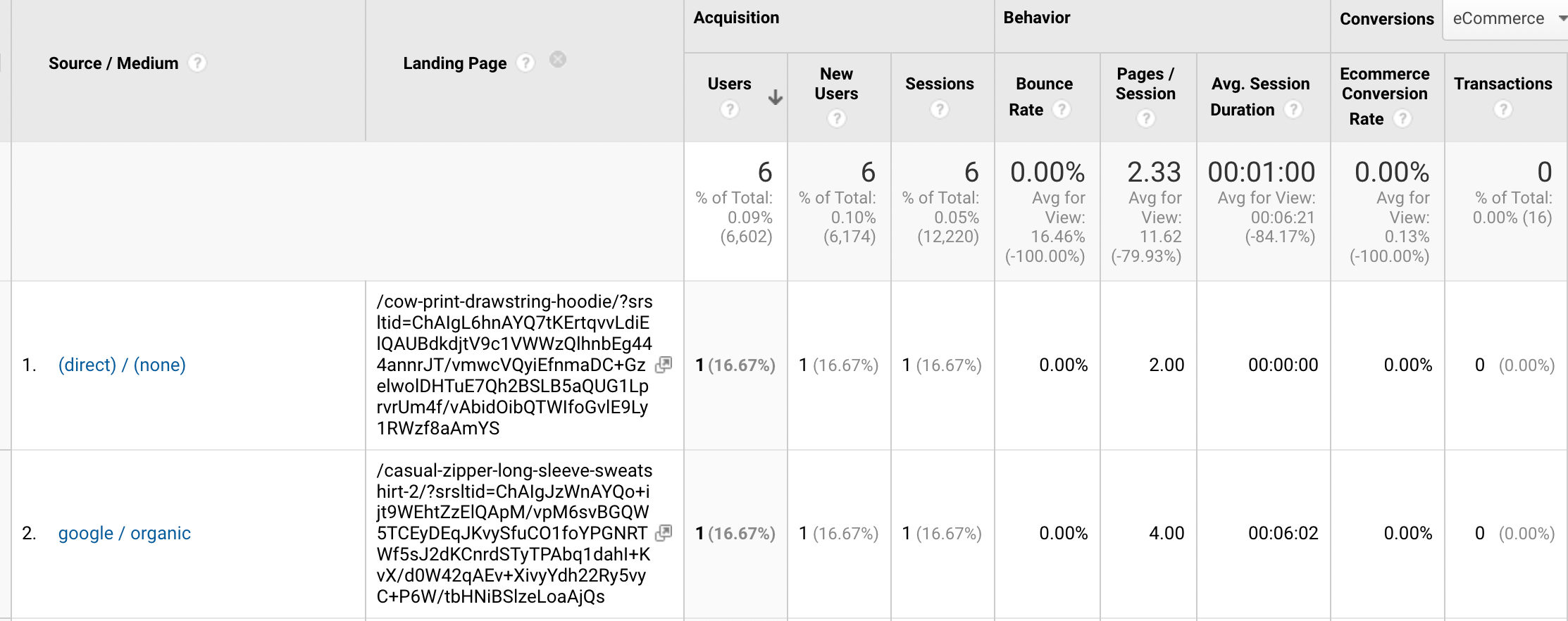Click the Ecommerce Conversion Rate help icon
The image size is (1568, 621).
(1403, 118)
